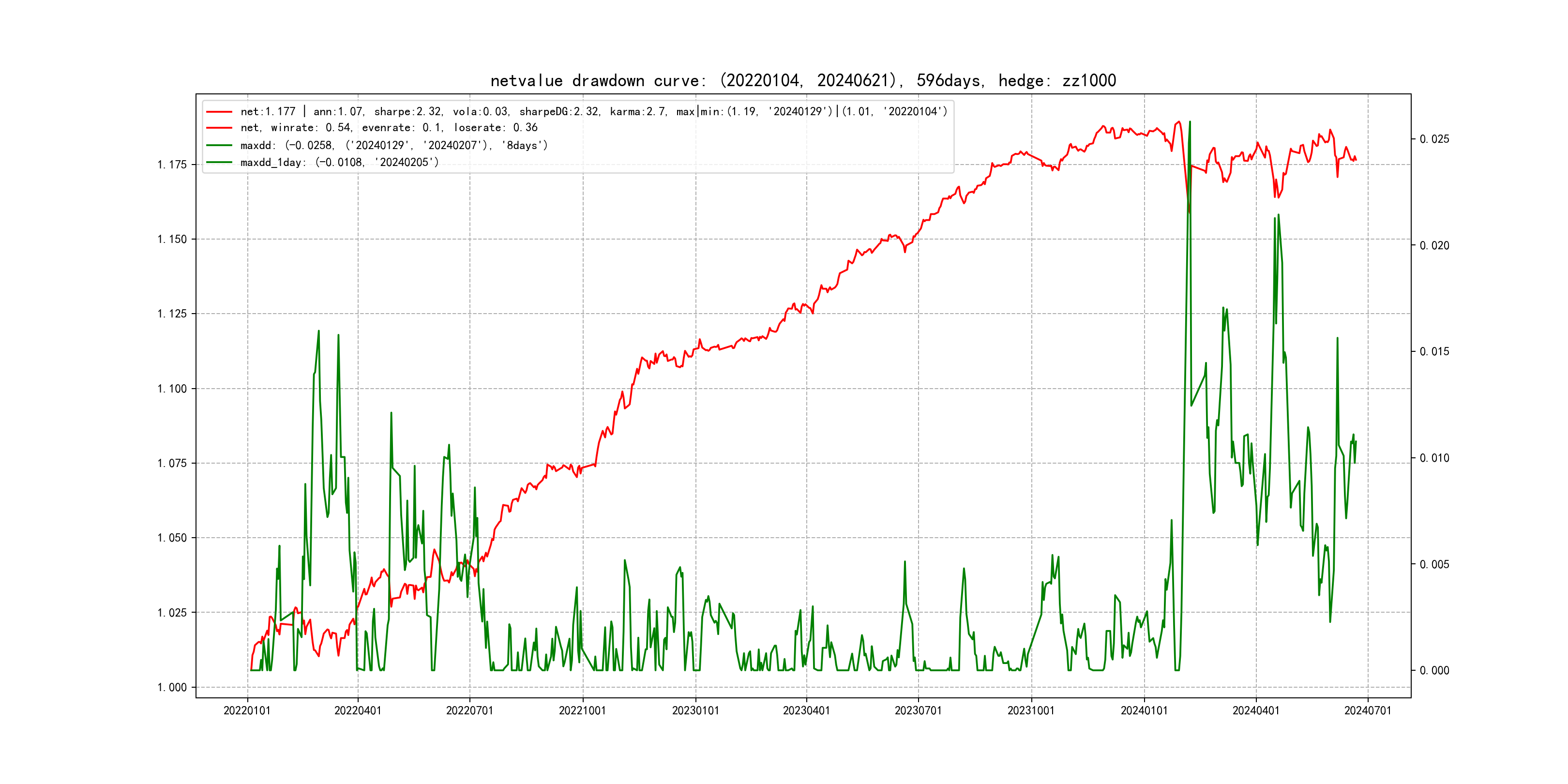1568x784 pixels.
Task: Click the red swatch beside winrate legend entry
Action: [219, 128]
